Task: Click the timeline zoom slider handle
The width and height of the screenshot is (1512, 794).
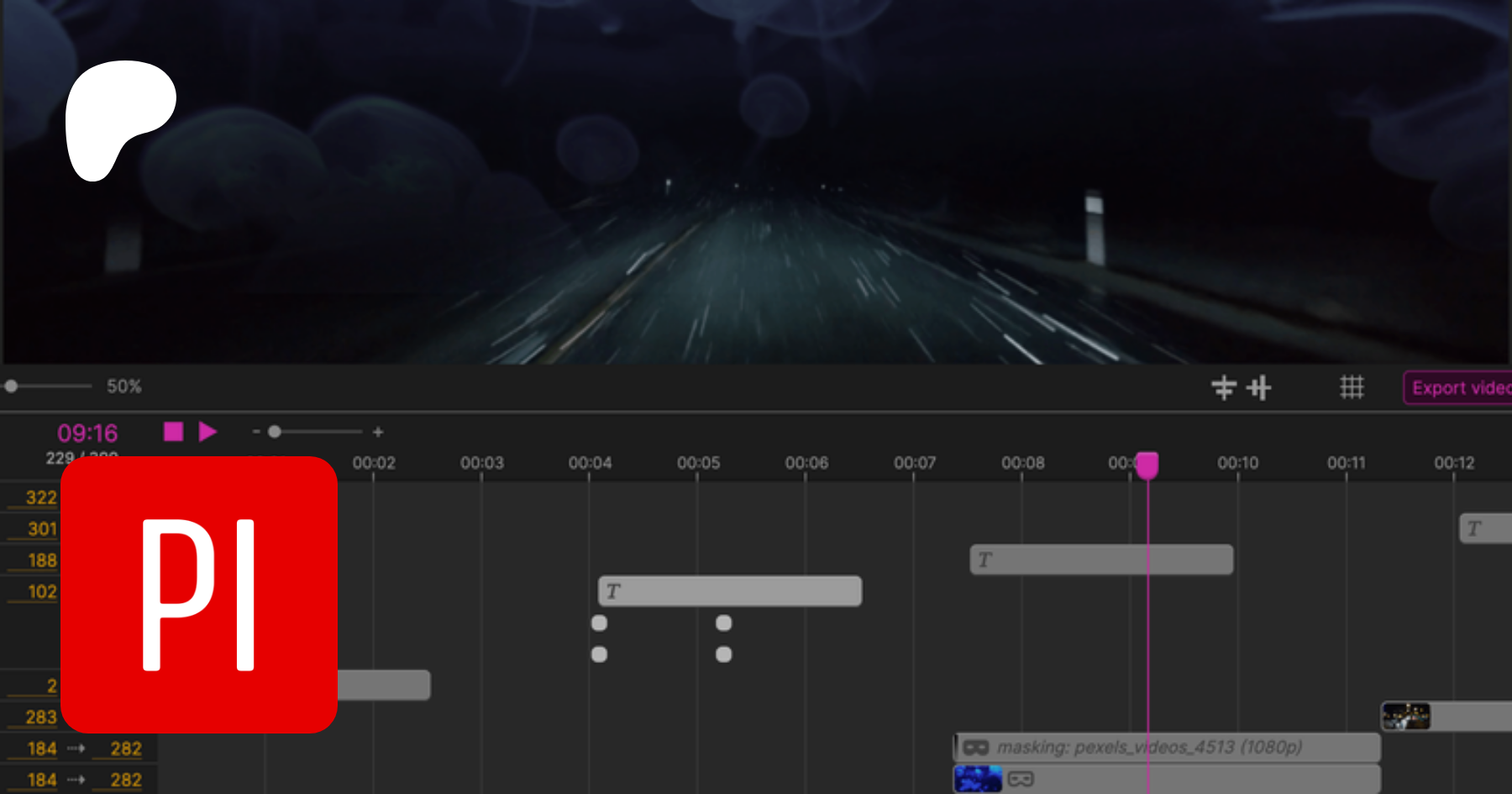Action: tap(275, 432)
